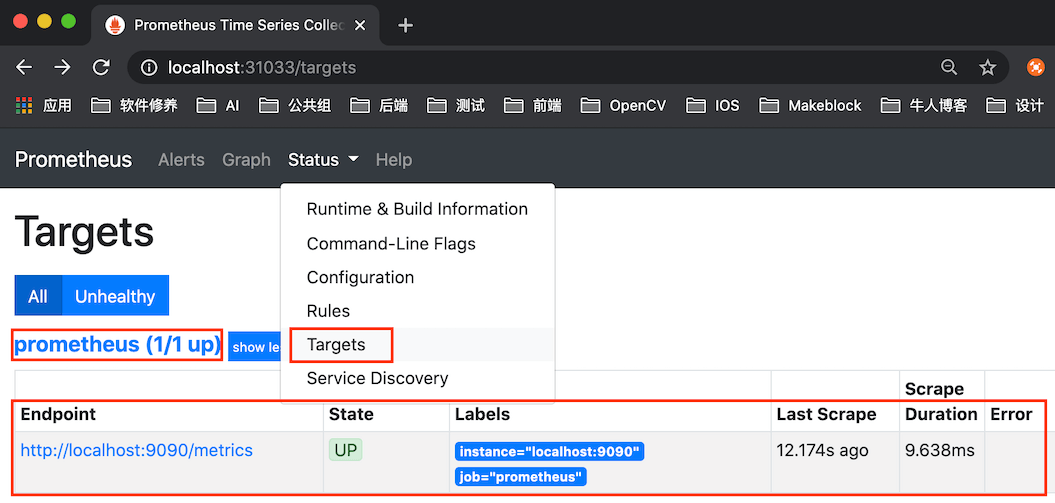The height and width of the screenshot is (503, 1055).
Task: Open the 公共组 bookmarks folder
Action: (x=295, y=106)
